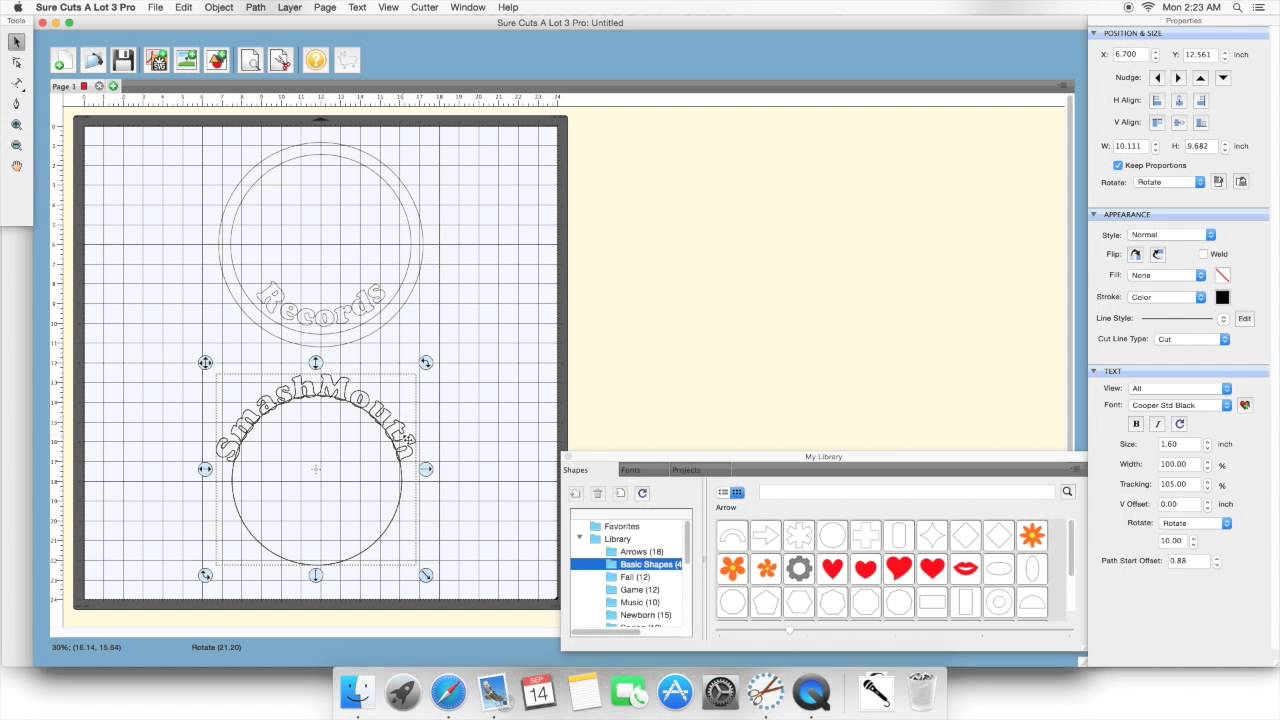The height and width of the screenshot is (720, 1280).
Task: Click the black Stroke color swatch
Action: pos(1222,297)
